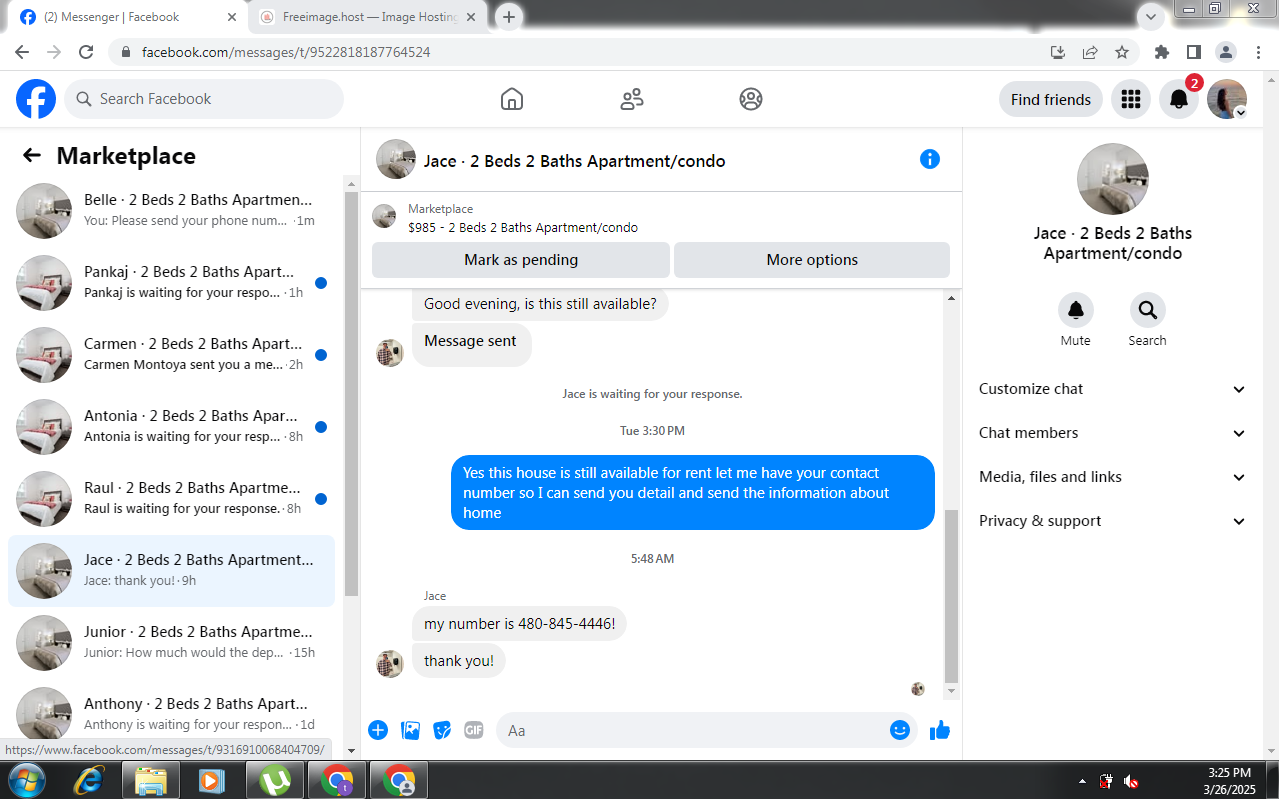The height and width of the screenshot is (799, 1279).
Task: Reload page with browser refresh icon
Action: click(86, 52)
